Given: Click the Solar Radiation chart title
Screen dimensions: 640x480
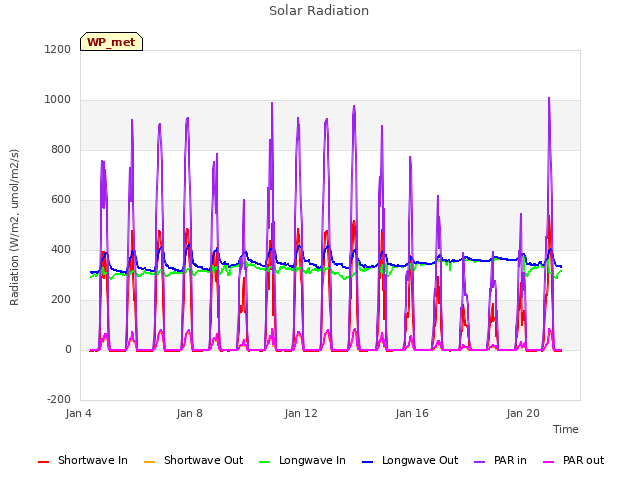Looking at the screenshot, I should 319,11.
